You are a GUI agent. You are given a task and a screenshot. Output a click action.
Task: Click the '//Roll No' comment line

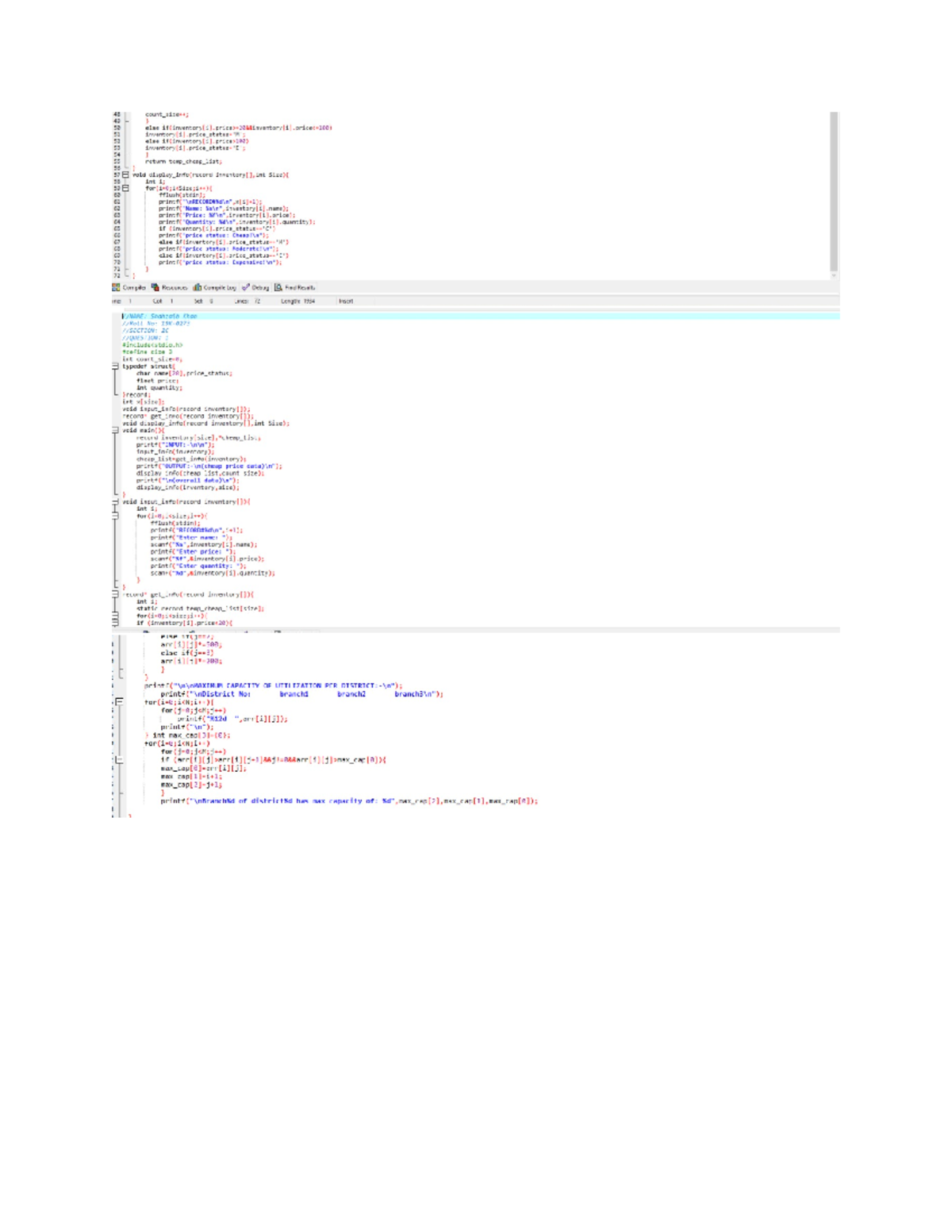click(x=156, y=324)
